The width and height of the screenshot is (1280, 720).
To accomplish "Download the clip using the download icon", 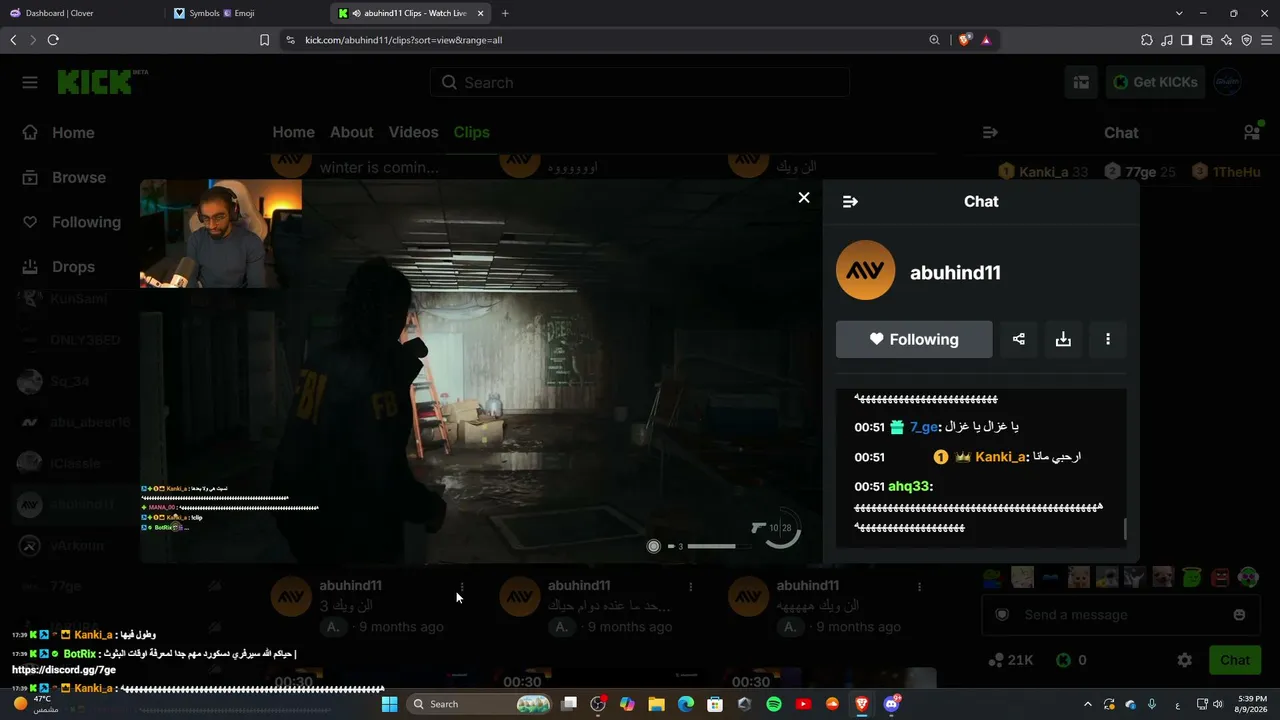I will 1063,339.
